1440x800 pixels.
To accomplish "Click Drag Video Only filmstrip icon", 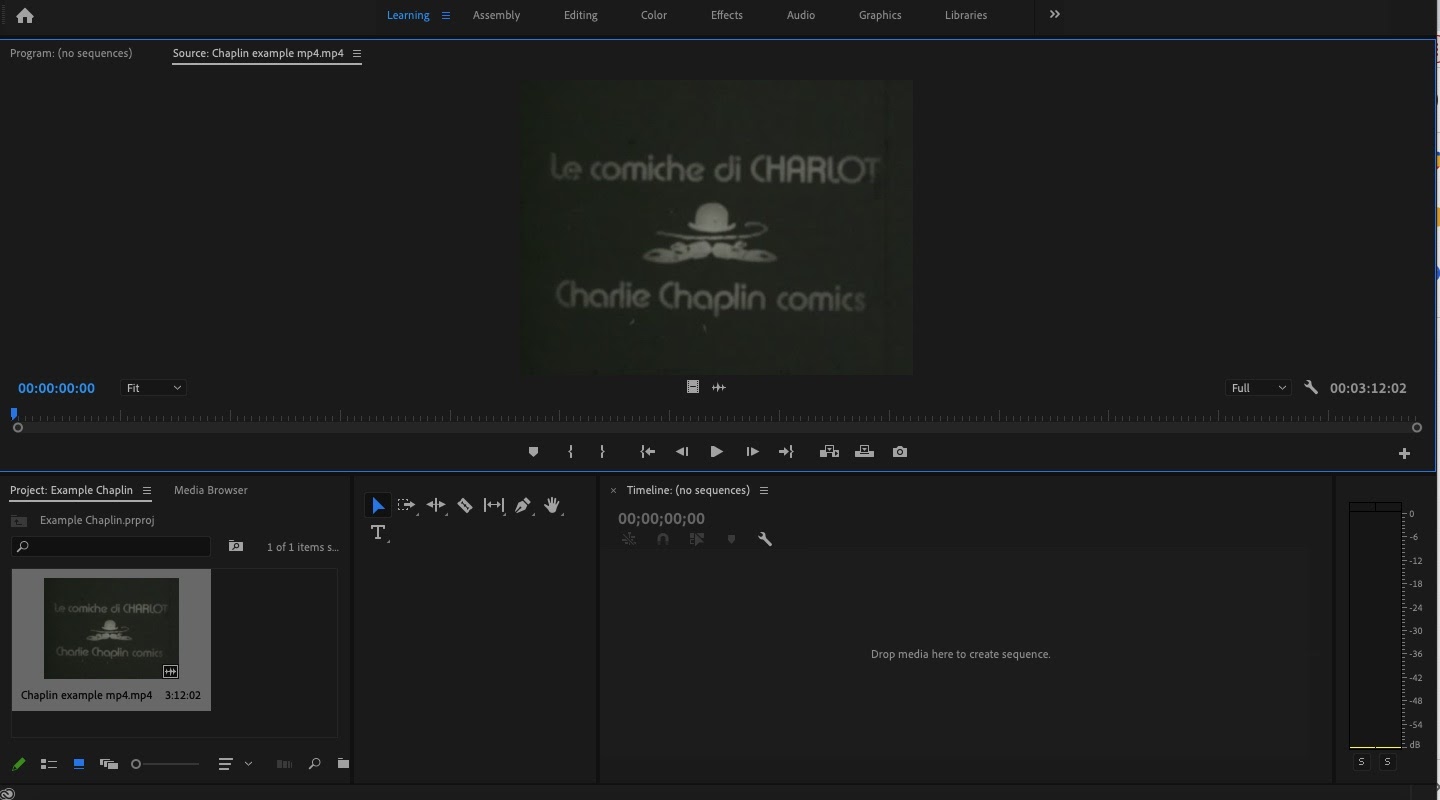I will click(x=692, y=387).
